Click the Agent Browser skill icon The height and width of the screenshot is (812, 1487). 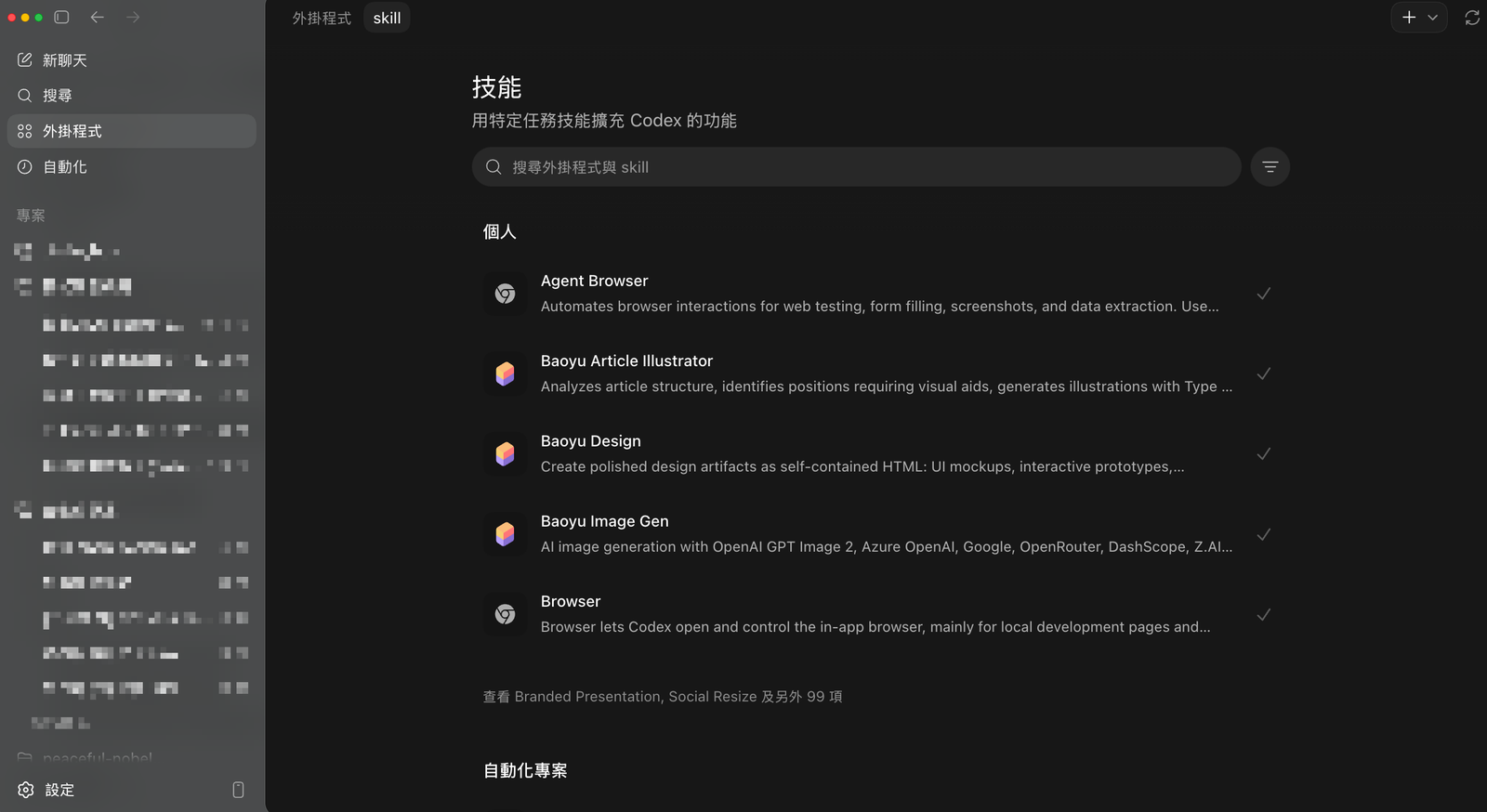[506, 294]
